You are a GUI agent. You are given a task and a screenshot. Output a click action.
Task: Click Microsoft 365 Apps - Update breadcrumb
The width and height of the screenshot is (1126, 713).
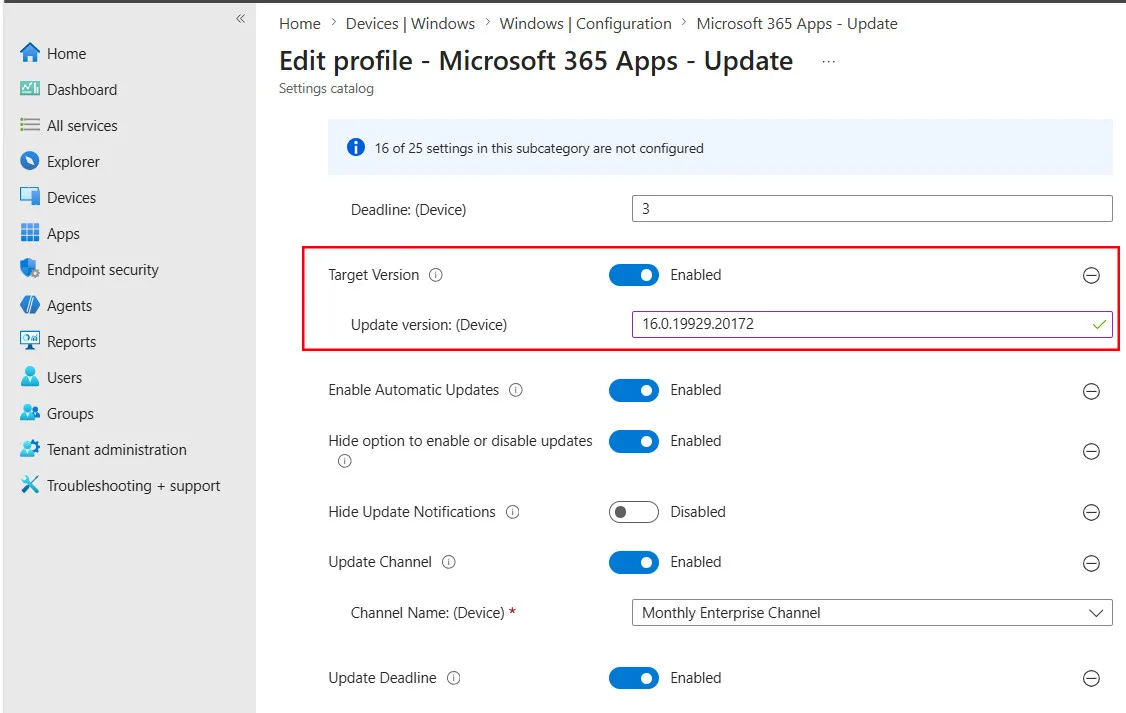(x=796, y=24)
